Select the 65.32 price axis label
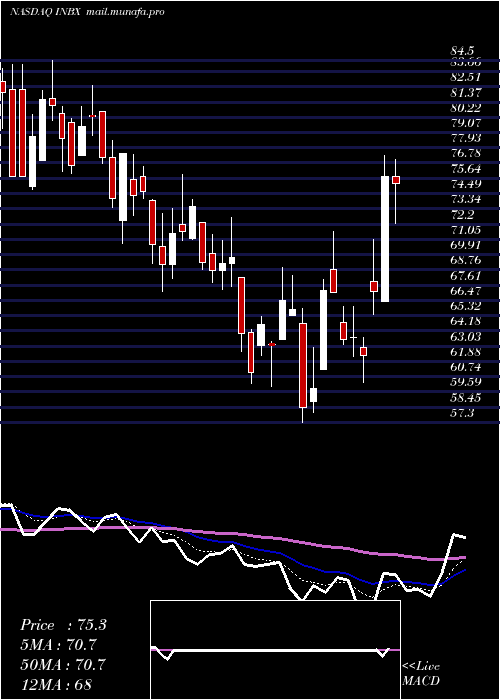Image resolution: width=500 pixels, height=700 pixels. (x=465, y=306)
